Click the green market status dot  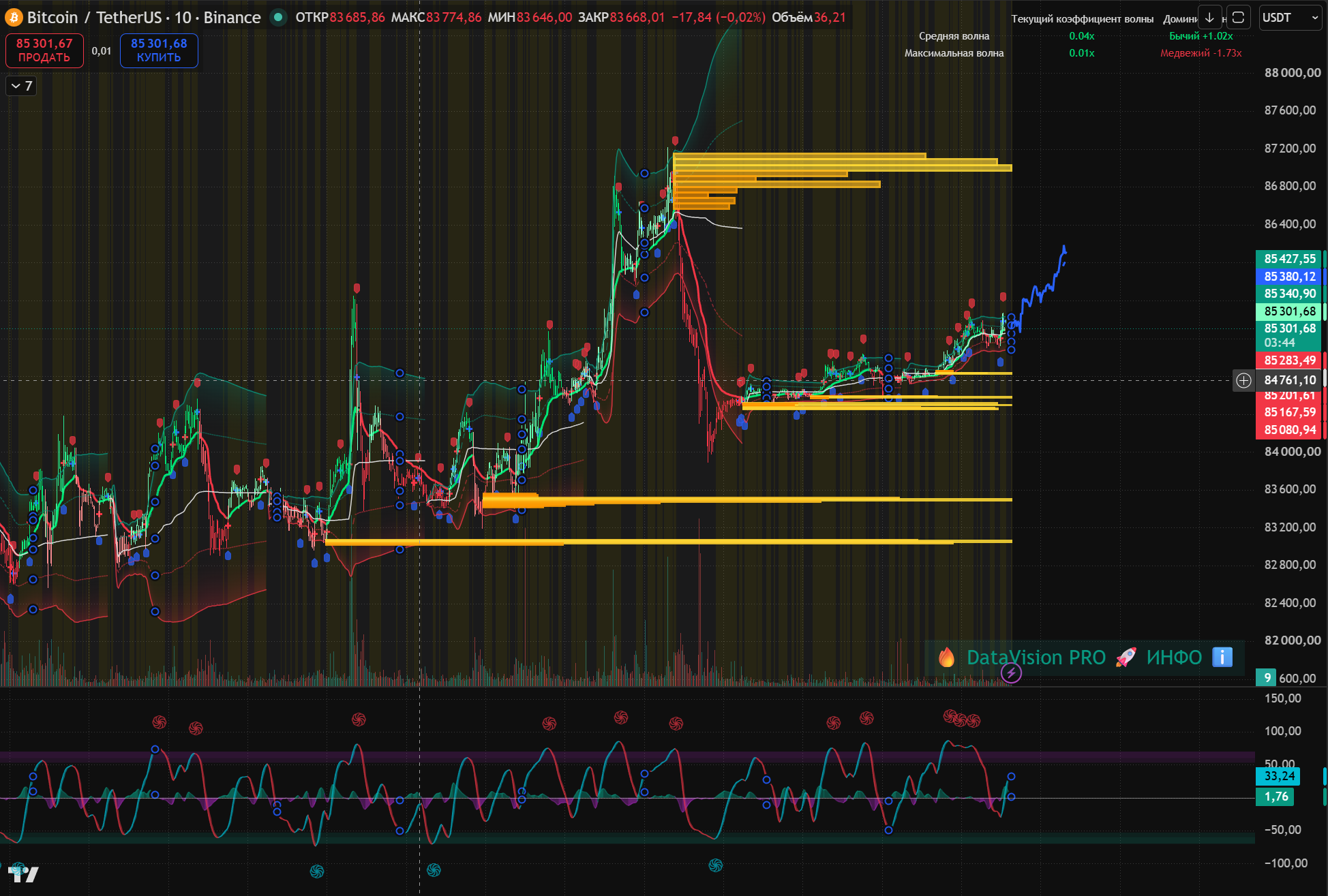click(277, 17)
